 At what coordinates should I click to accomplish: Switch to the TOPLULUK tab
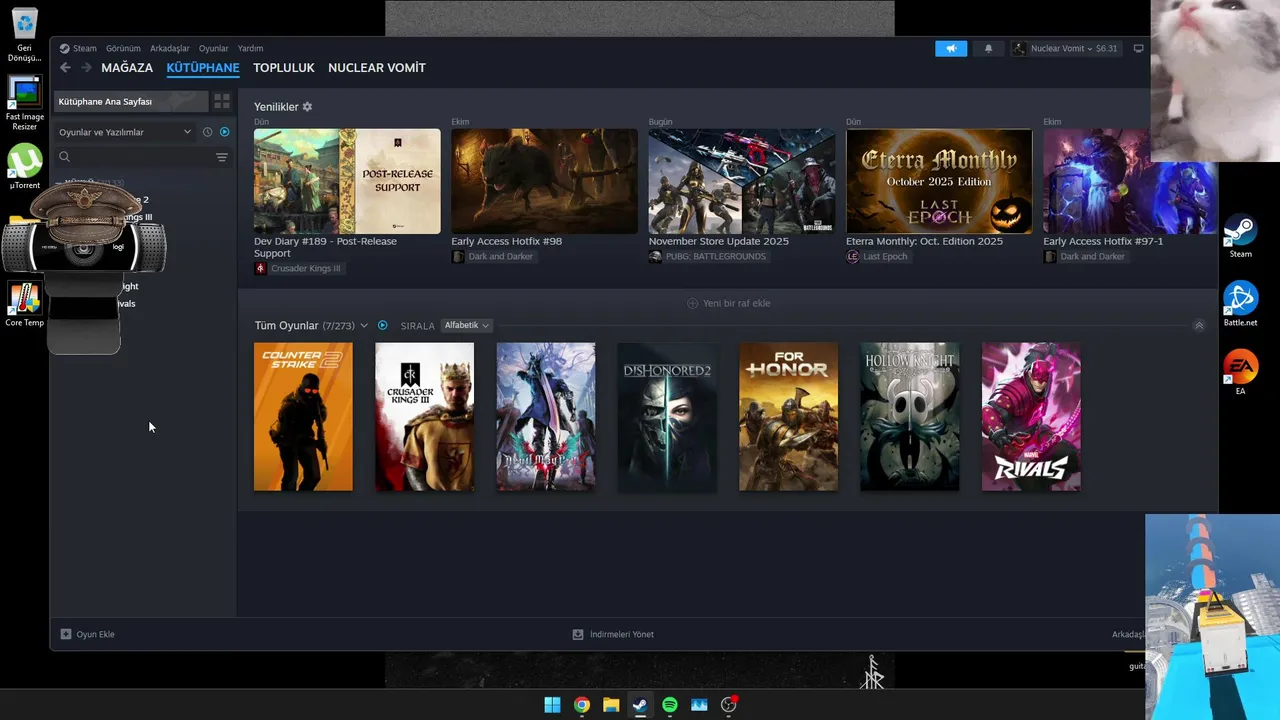tap(284, 68)
